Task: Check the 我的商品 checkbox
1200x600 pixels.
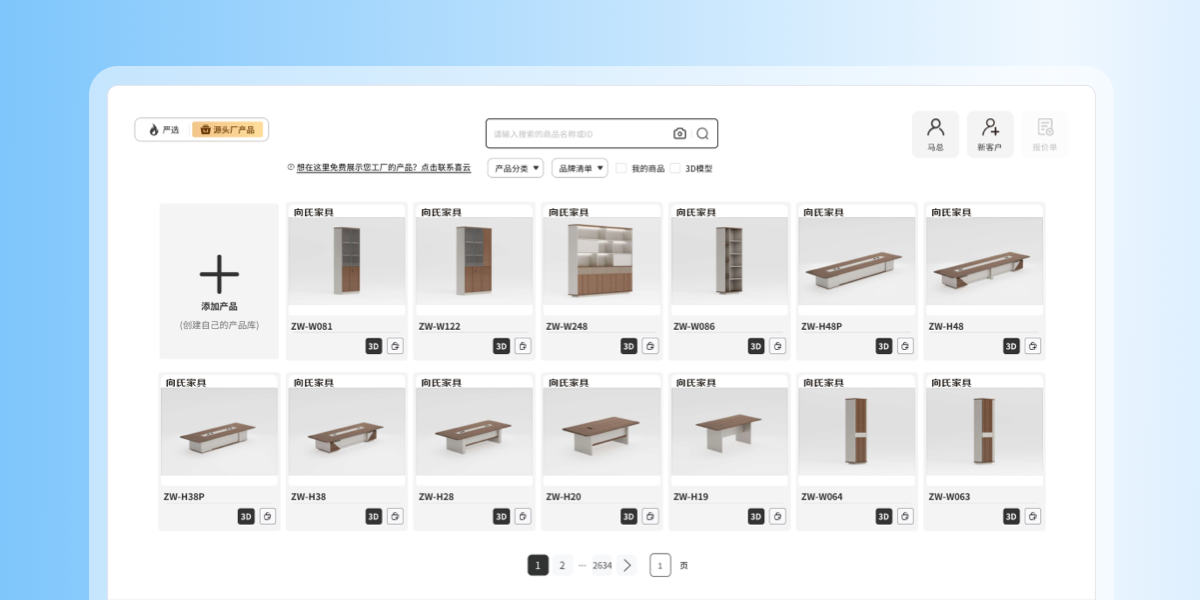Action: click(x=621, y=168)
